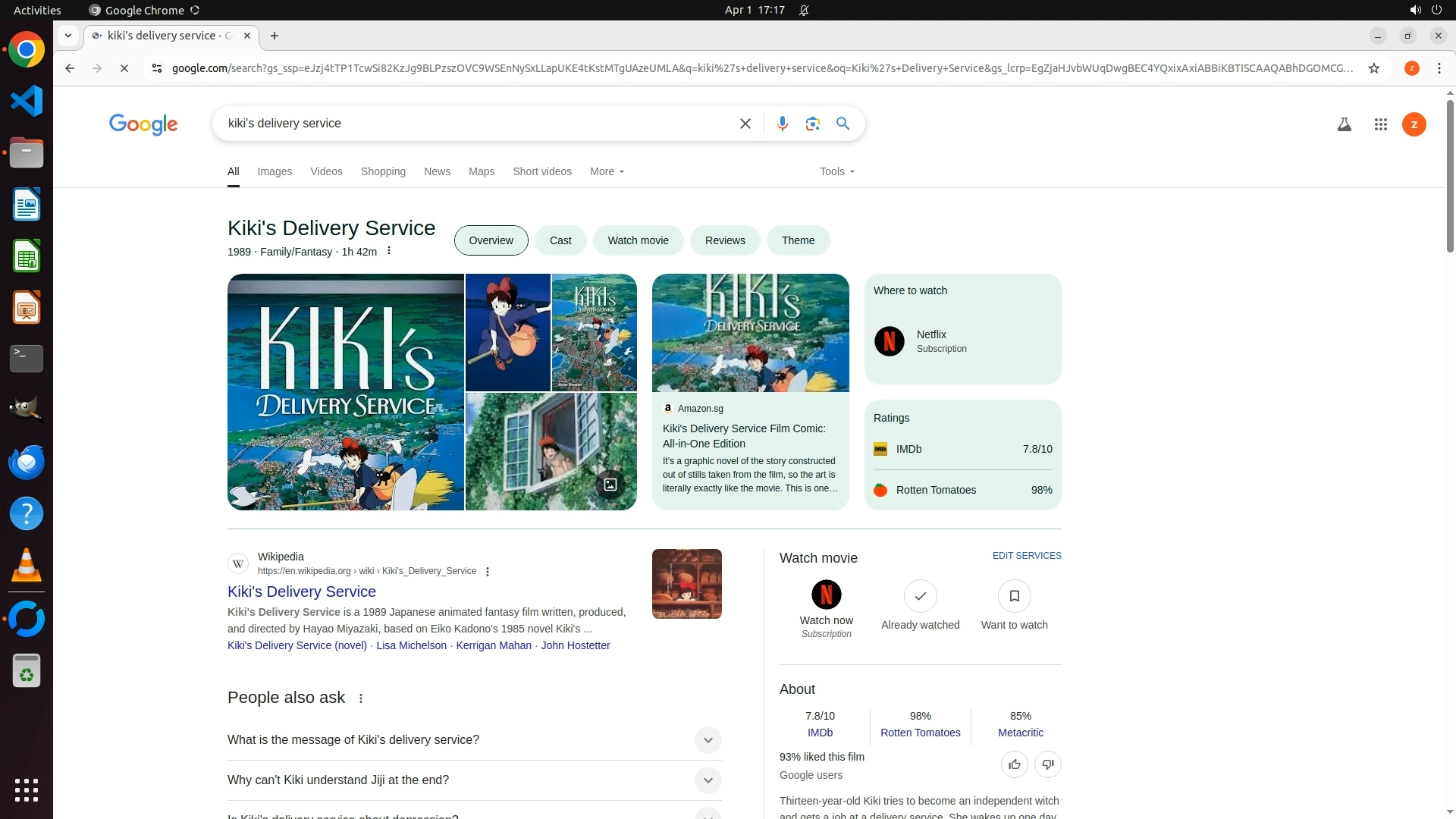Open Thunderbird from the dock
The width and height of the screenshot is (1456, 819).
click(27, 462)
